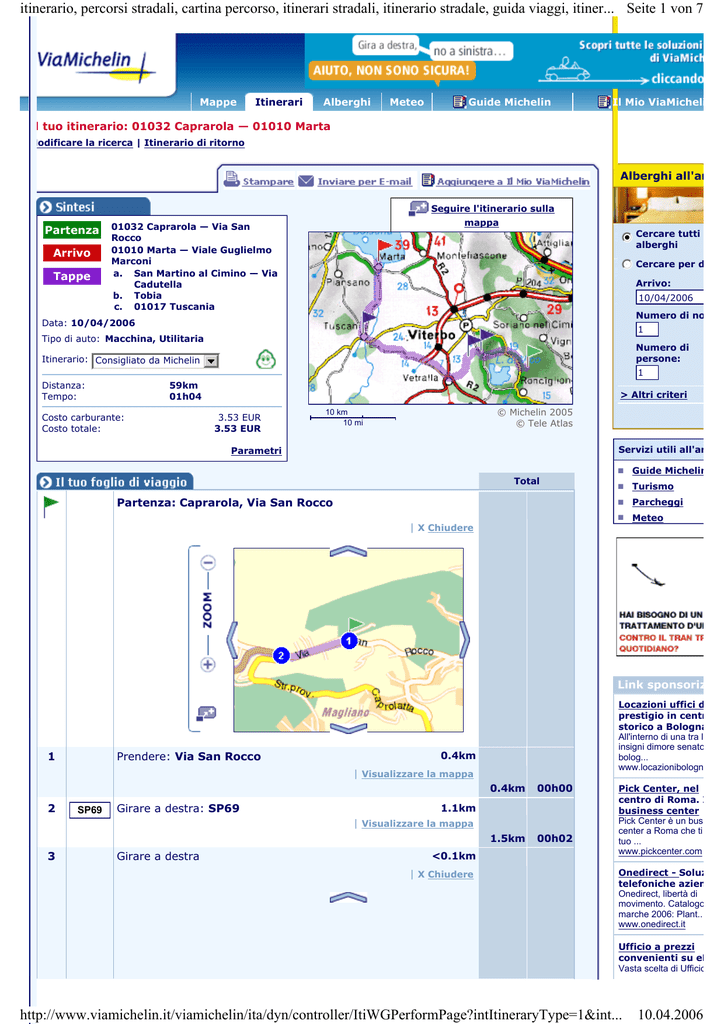Expand Altri criteri hotel options
724x1024 pixels.
click(x=653, y=394)
